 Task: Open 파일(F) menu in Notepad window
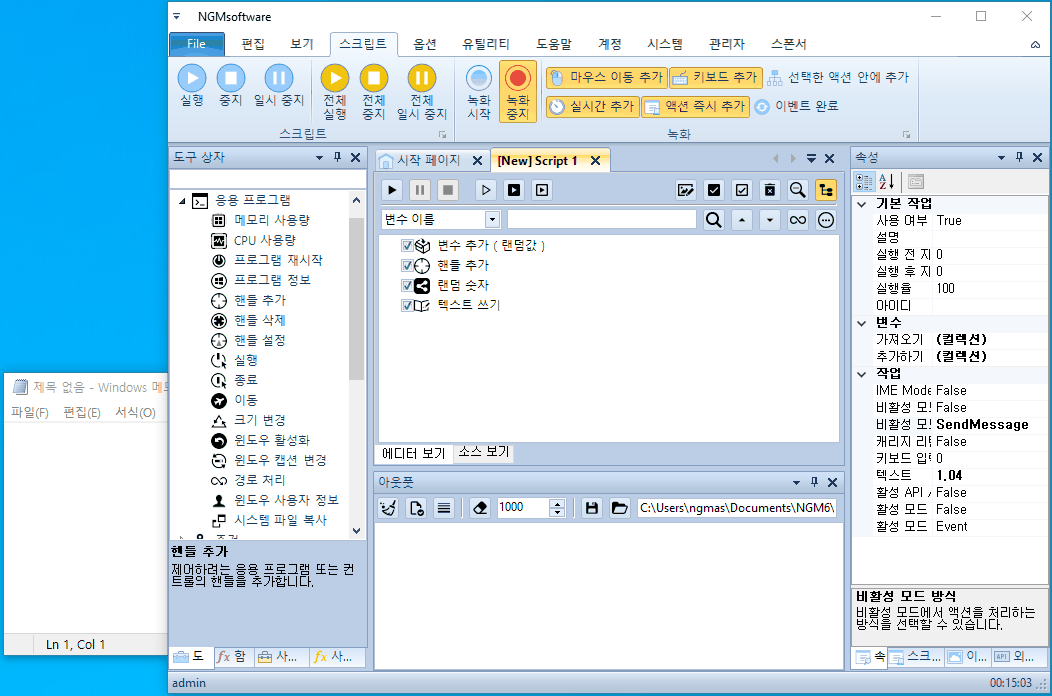[30, 413]
